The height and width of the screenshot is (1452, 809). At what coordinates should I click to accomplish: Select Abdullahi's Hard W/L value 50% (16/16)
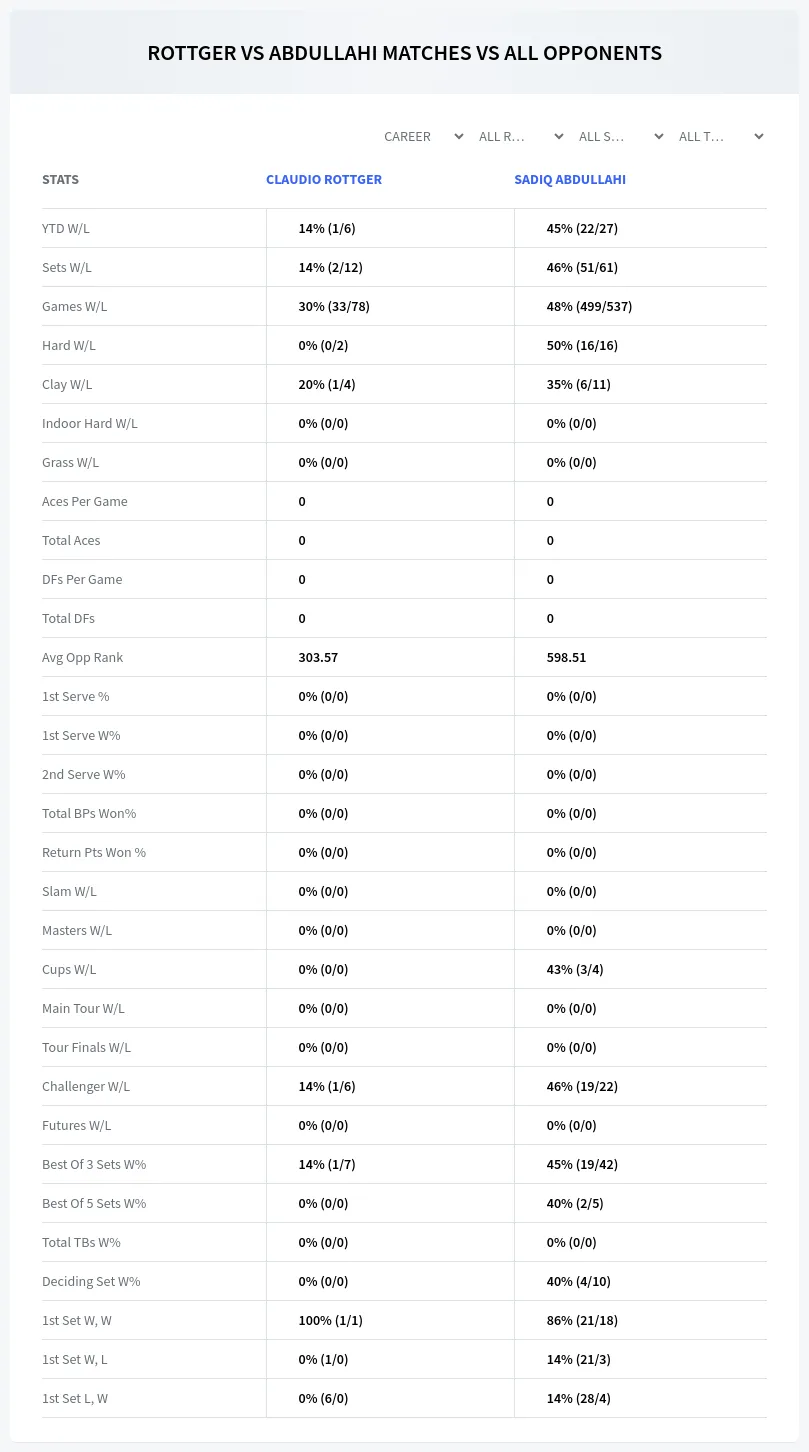[582, 345]
